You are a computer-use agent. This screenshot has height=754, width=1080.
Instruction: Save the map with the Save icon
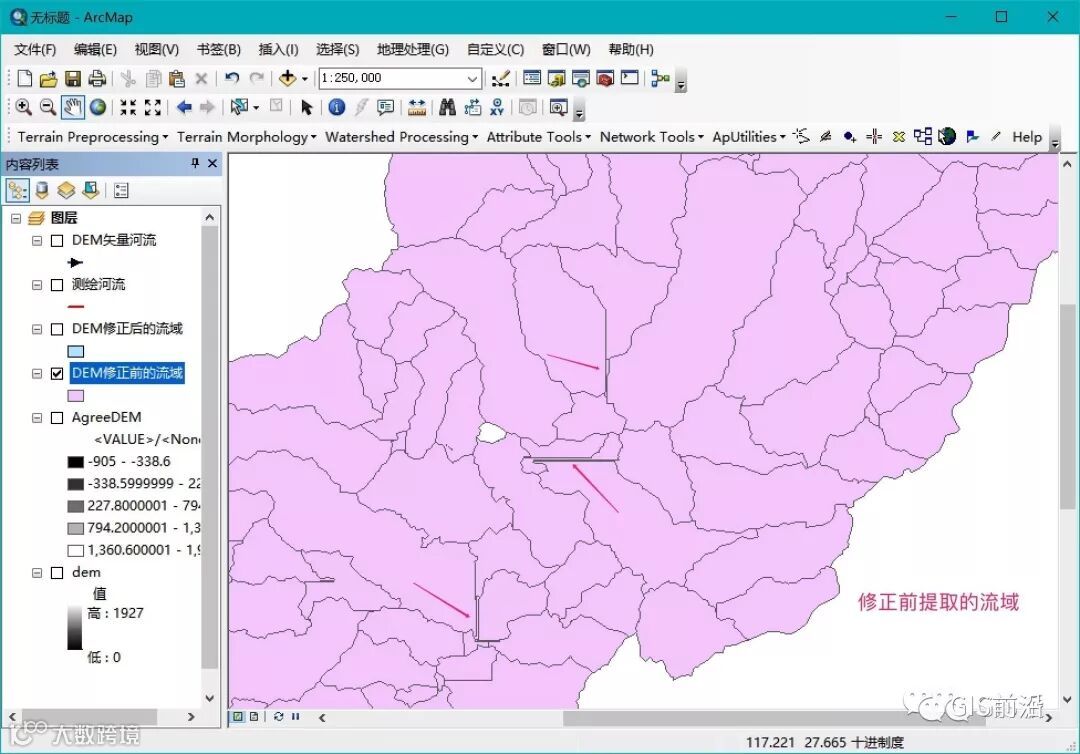coord(72,78)
